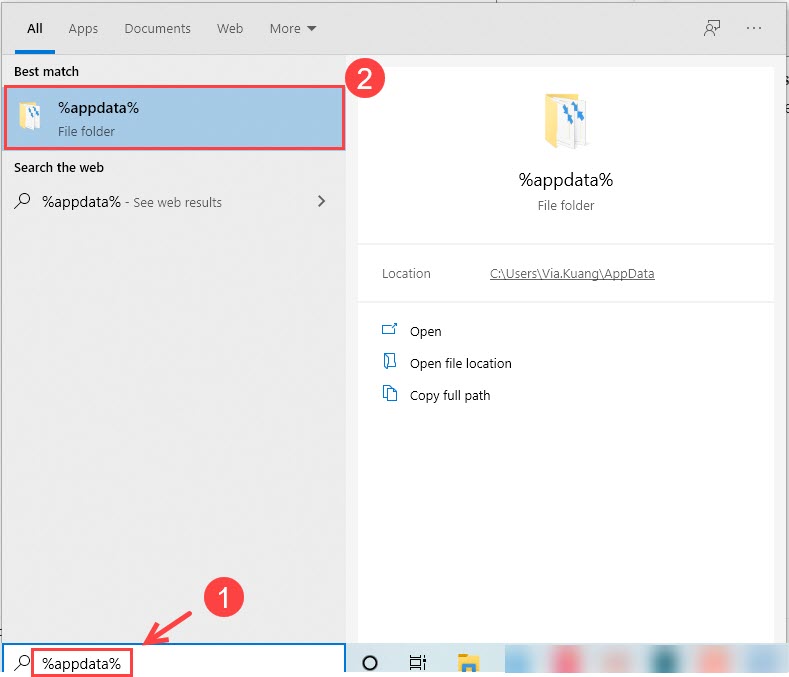789x677 pixels.
Task: Select the Web tab
Action: 230,29
